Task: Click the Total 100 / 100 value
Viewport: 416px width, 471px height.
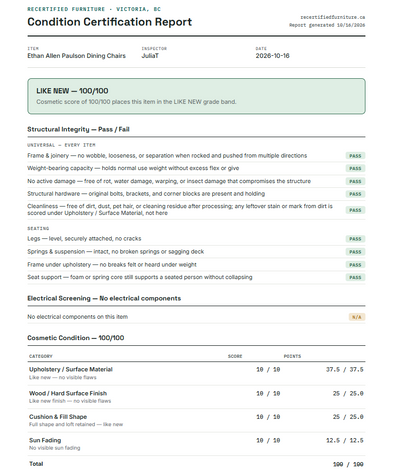Action: point(348,464)
